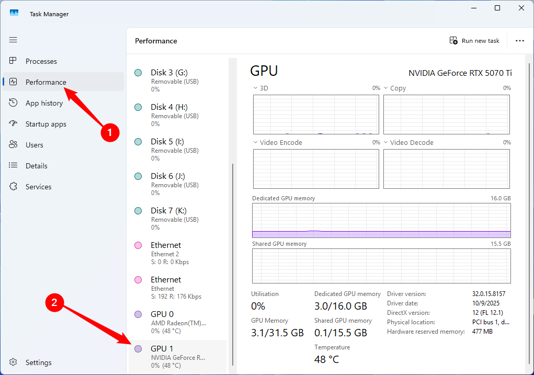
Task: Click the driver version 32.0.15.8157
Action: tap(489, 294)
